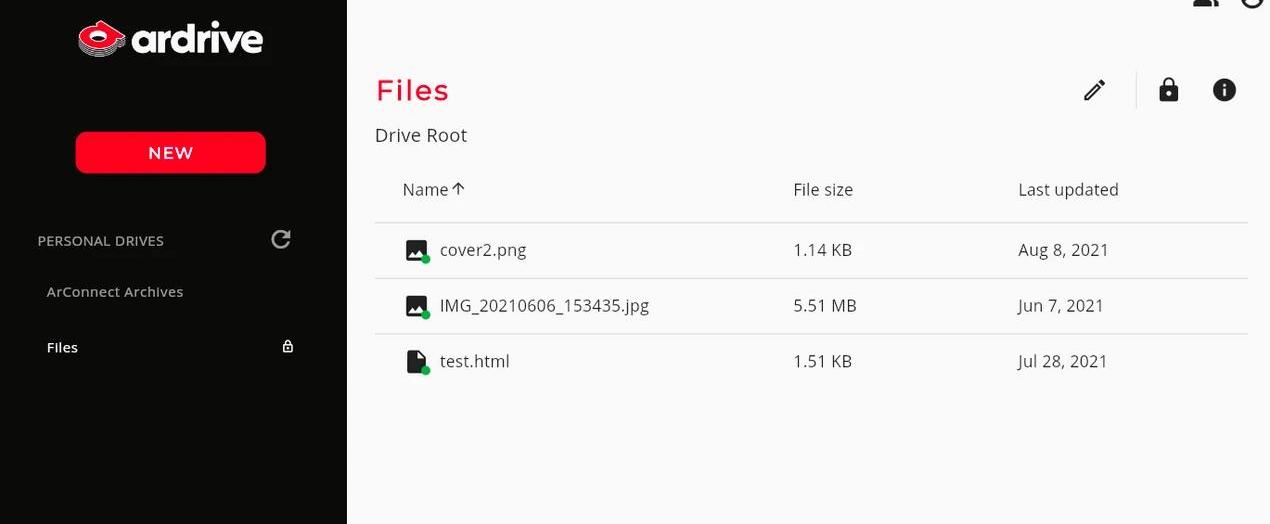Screen dimensions: 1270x524
Task: Open the test.html file
Action: pos(475,361)
